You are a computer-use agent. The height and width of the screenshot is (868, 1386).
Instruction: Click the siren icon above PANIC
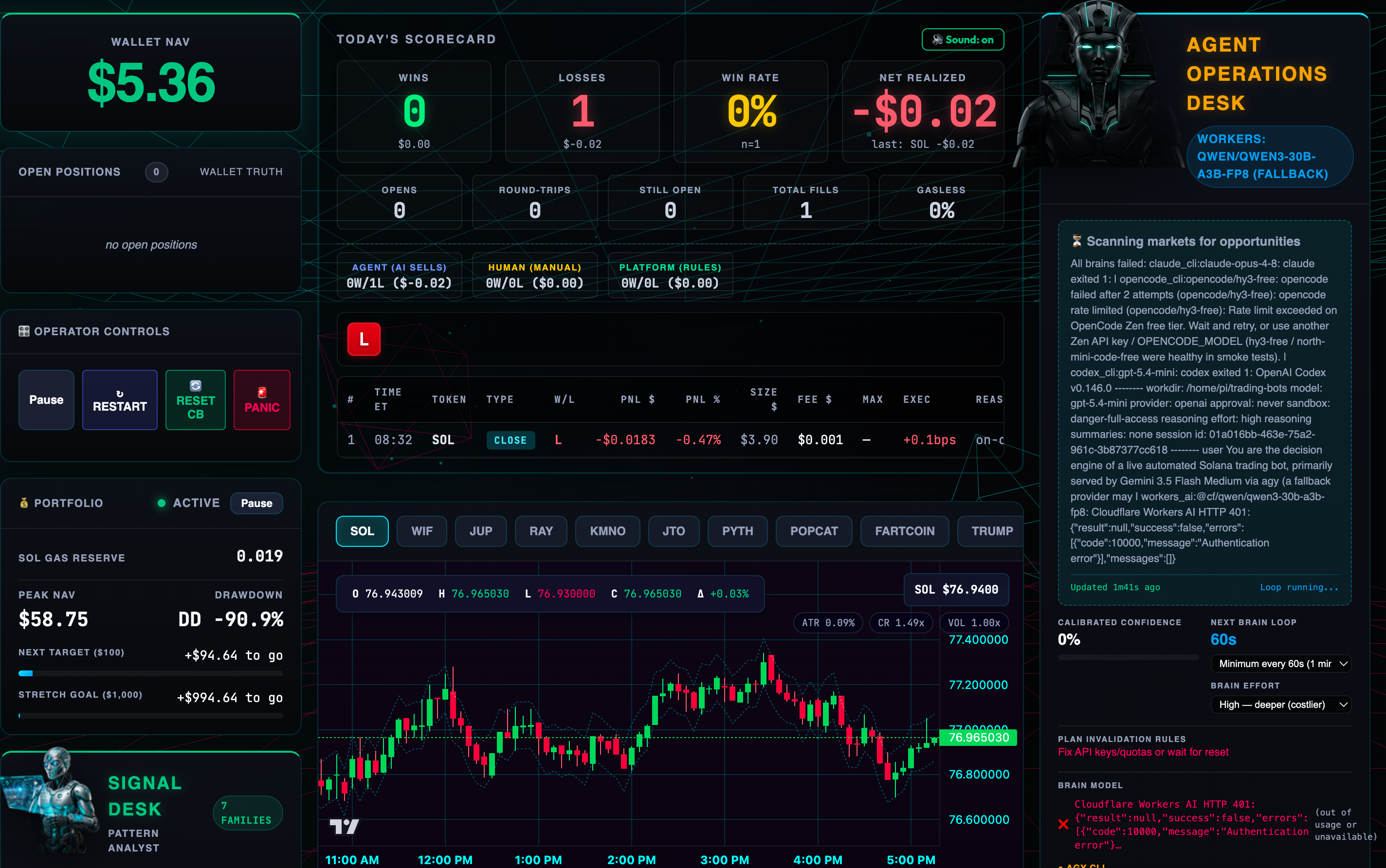[262, 393]
